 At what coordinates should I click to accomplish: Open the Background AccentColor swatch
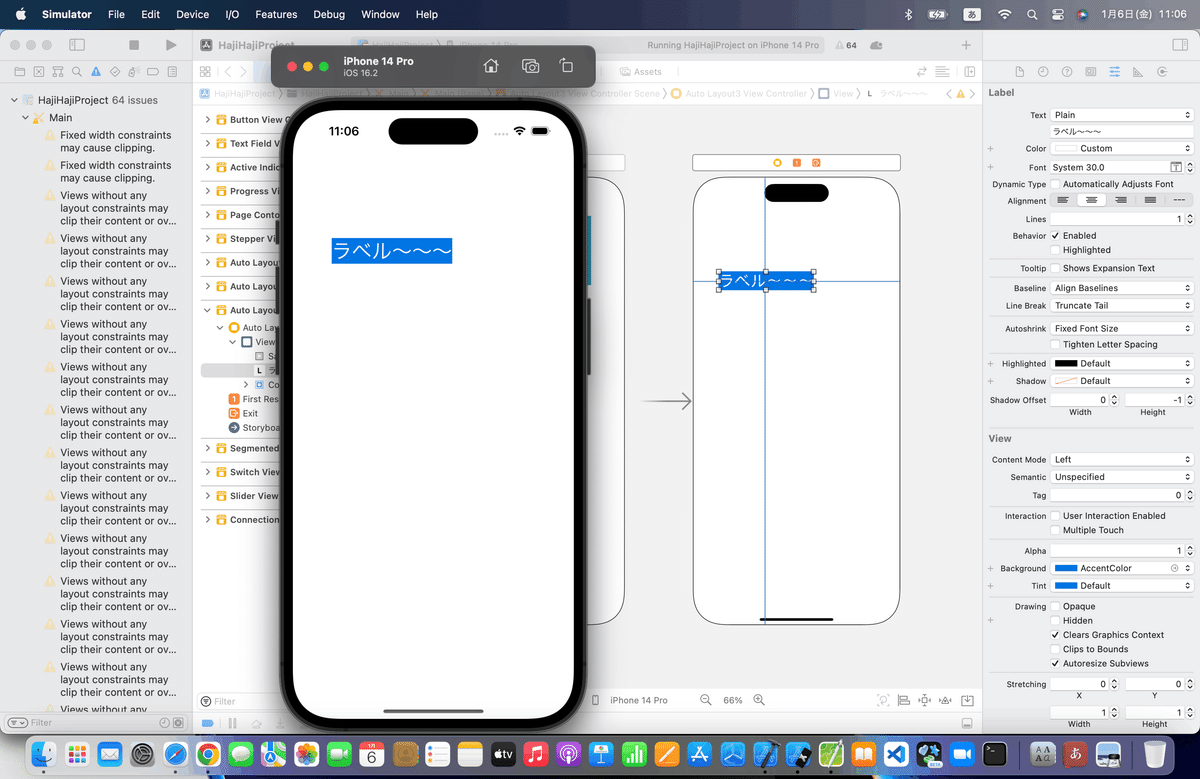[1066, 568]
